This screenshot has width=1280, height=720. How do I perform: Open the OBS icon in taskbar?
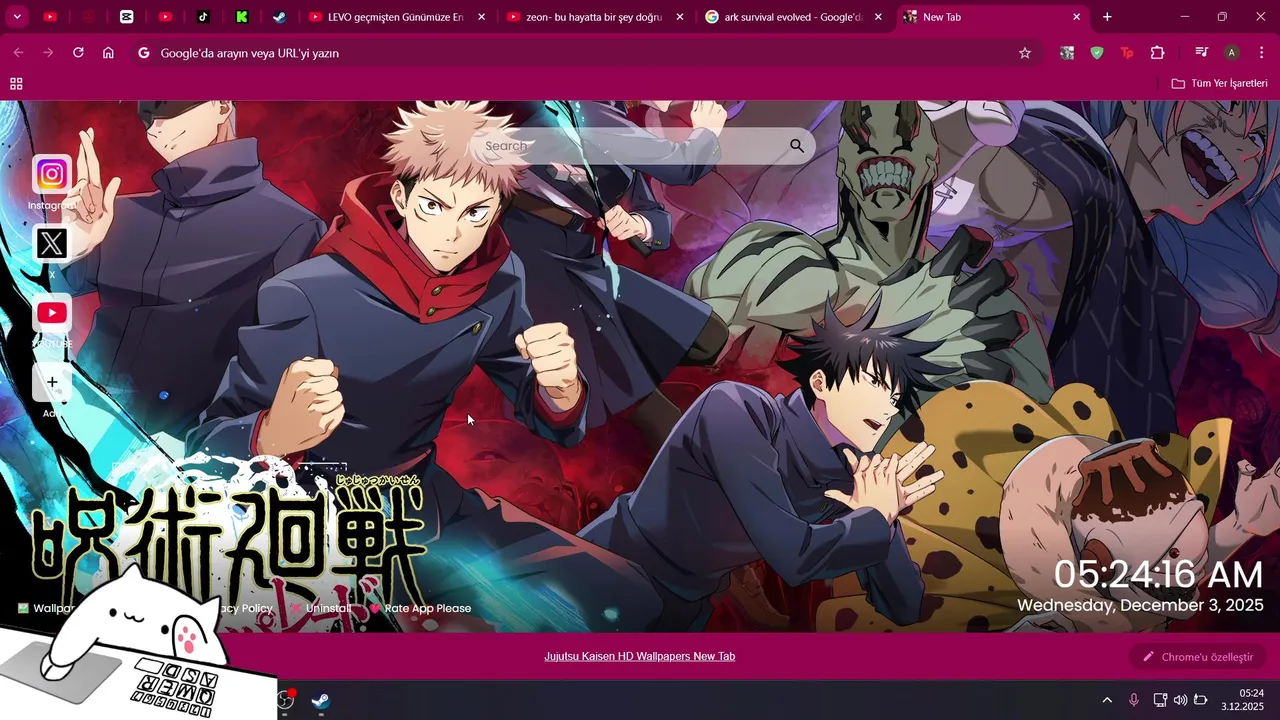click(x=286, y=701)
